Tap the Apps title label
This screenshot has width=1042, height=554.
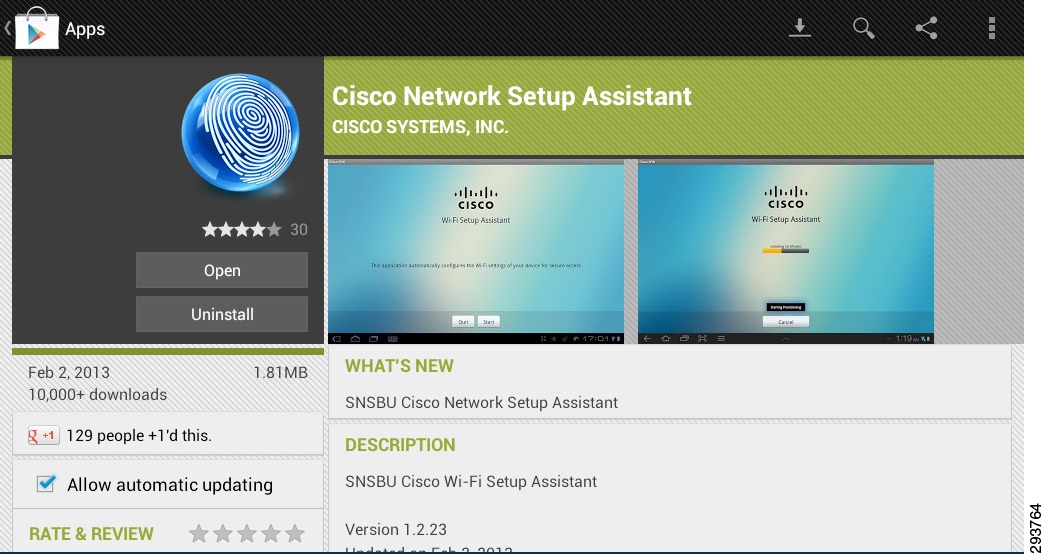tap(85, 29)
